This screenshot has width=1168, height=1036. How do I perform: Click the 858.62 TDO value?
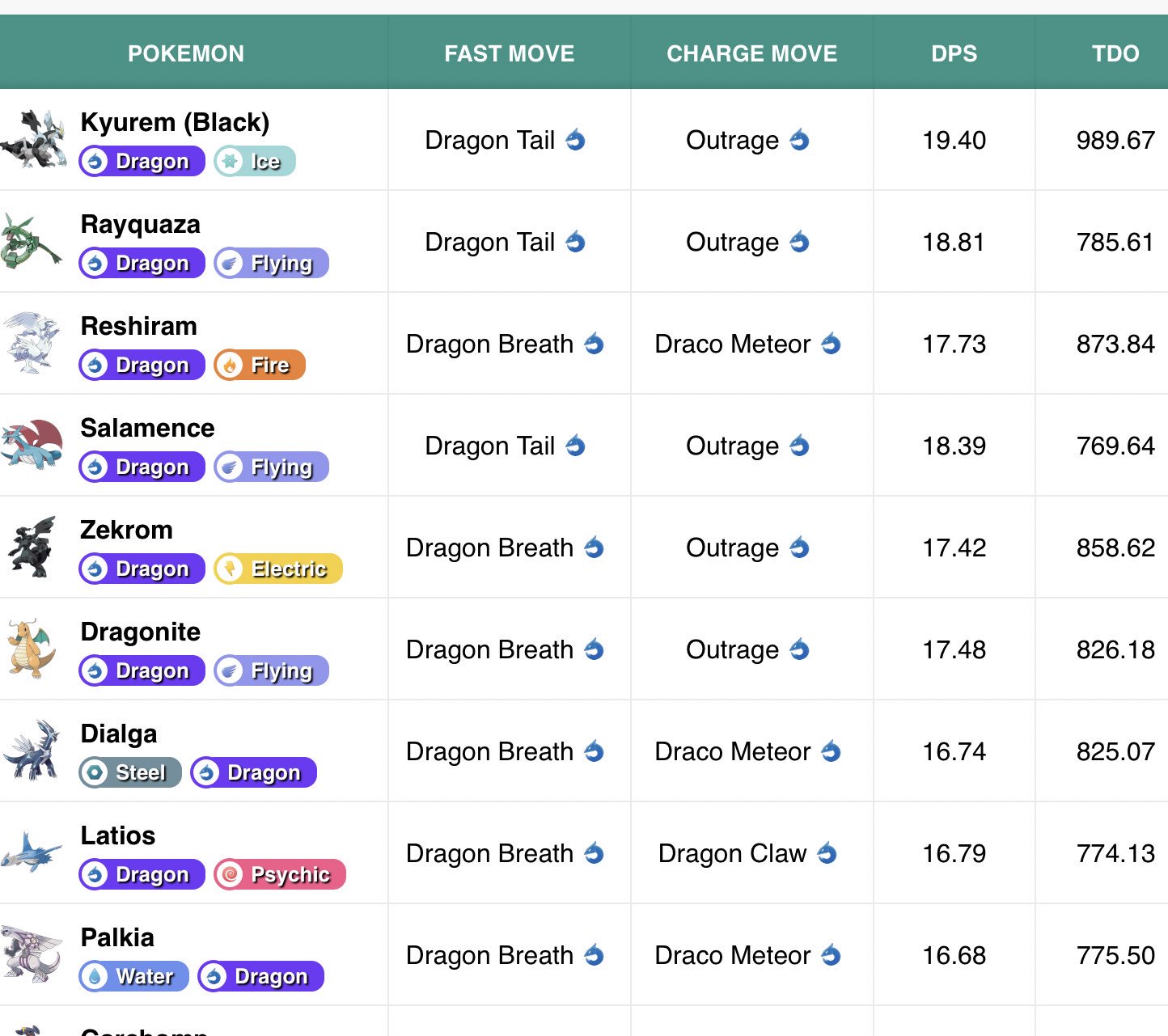tap(1115, 548)
